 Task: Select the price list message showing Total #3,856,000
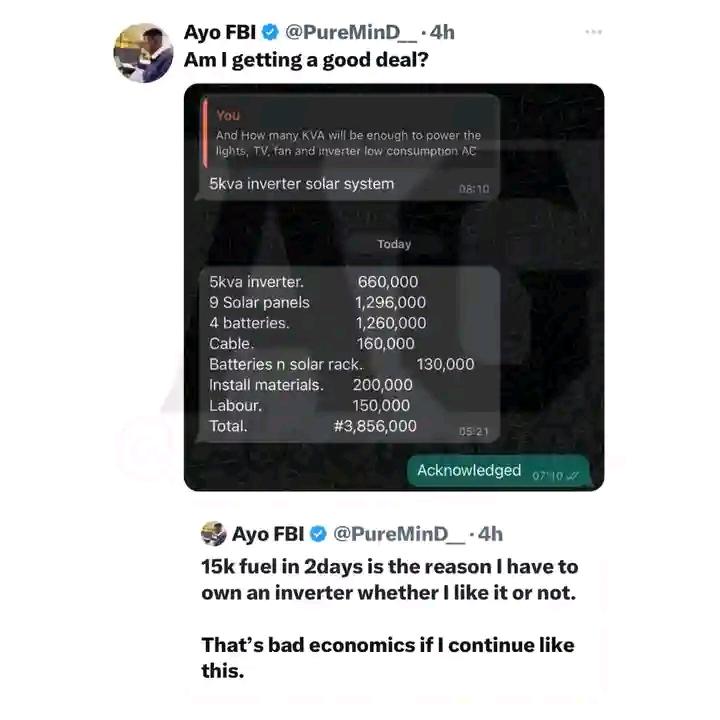(x=350, y=354)
